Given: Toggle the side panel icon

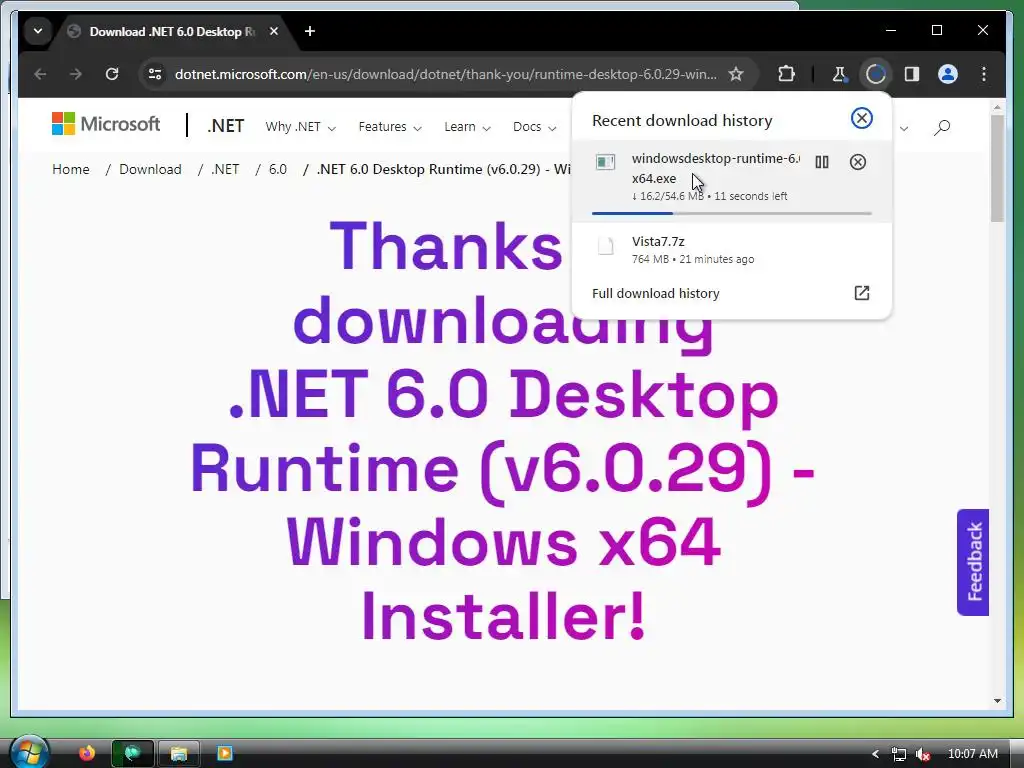Looking at the screenshot, I should pos(912,74).
